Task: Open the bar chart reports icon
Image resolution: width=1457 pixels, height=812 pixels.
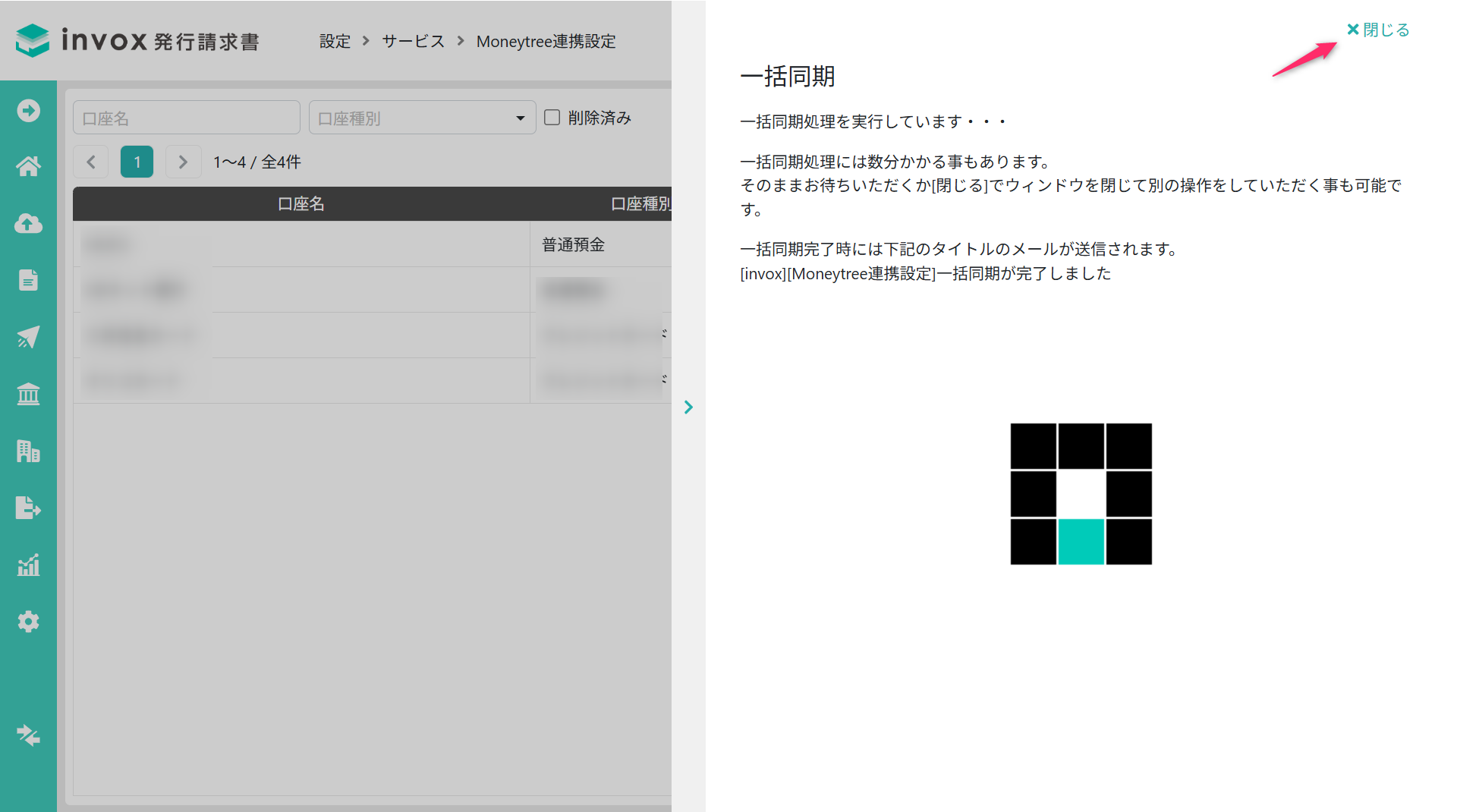Action: click(28, 565)
